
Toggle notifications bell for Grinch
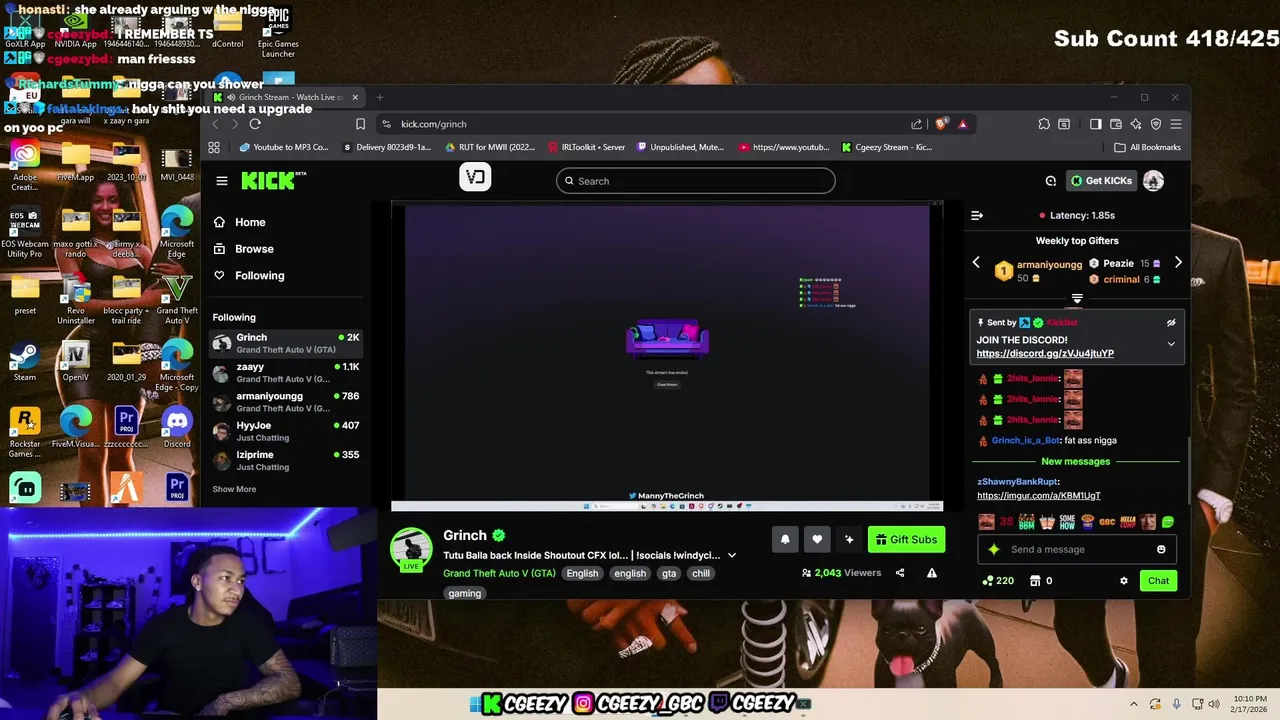point(785,539)
